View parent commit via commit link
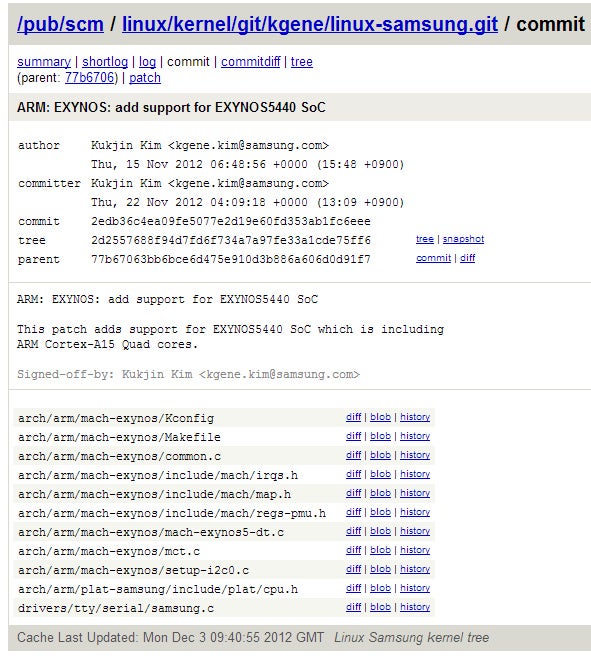Image resolution: width=591 pixels, height=667 pixels. coord(433,258)
